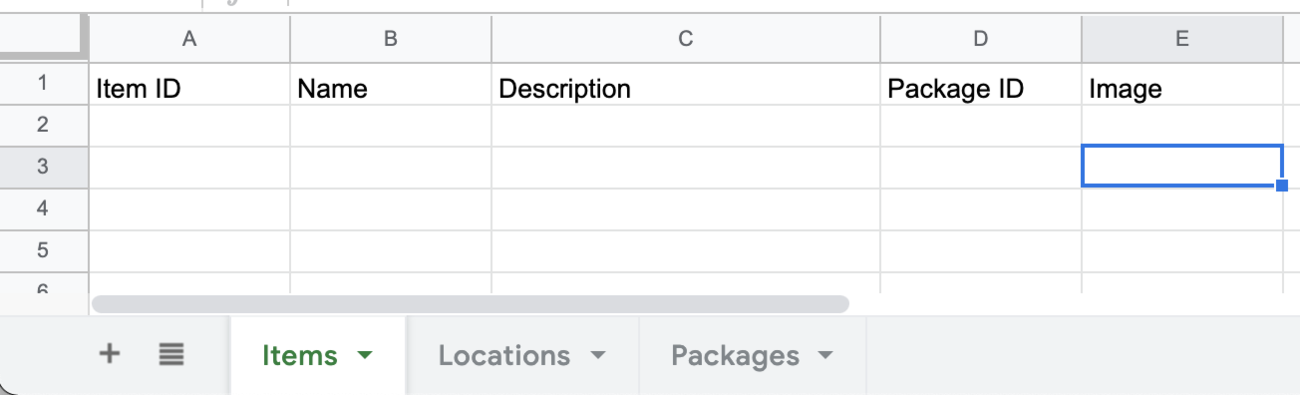Click the select-all corner box
Viewport: 1300px width, 395px height.
point(43,38)
